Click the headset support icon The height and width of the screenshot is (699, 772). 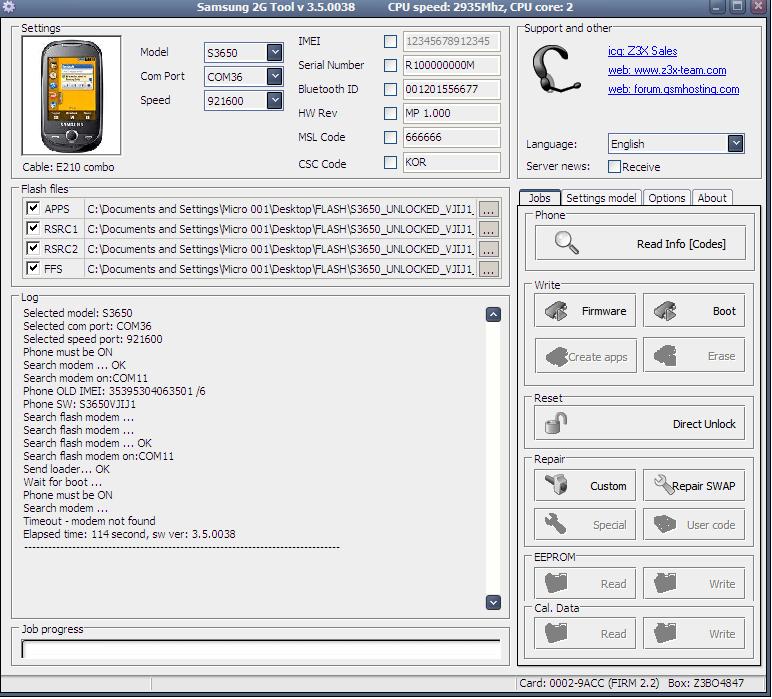click(x=556, y=69)
